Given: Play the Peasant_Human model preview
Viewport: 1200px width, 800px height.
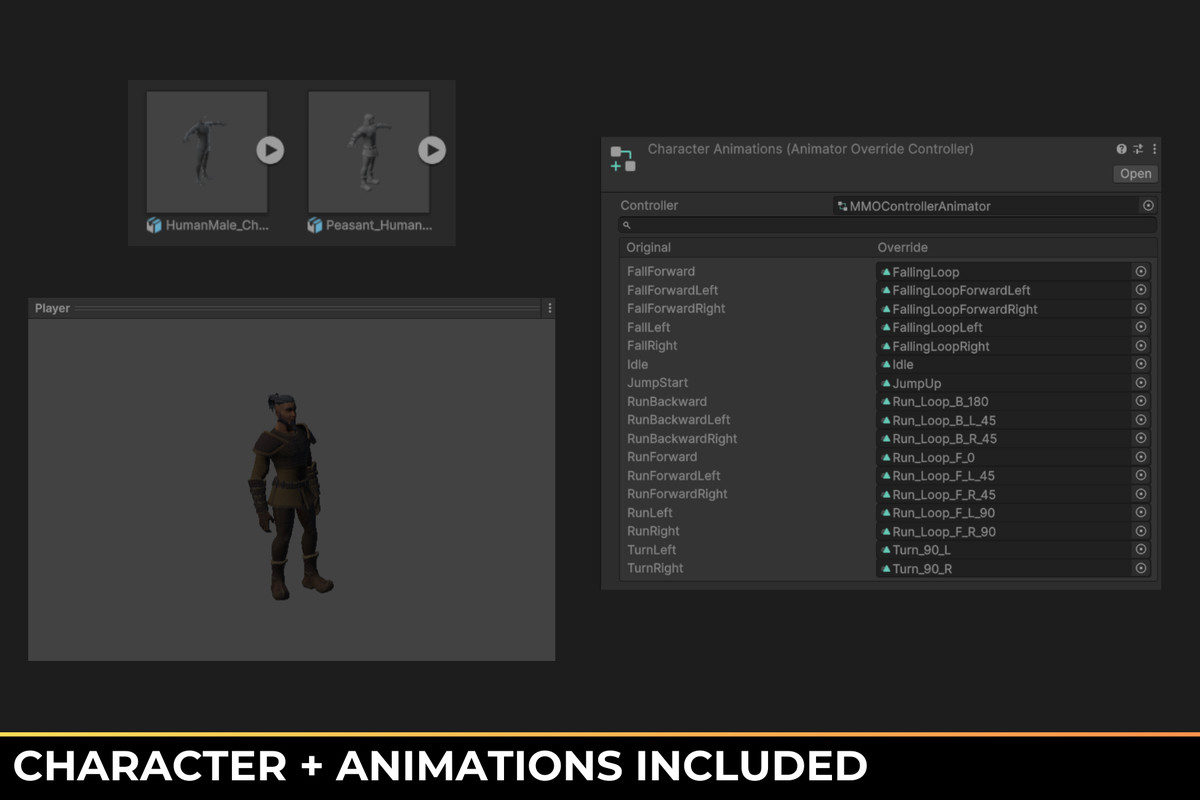Looking at the screenshot, I should [x=432, y=150].
